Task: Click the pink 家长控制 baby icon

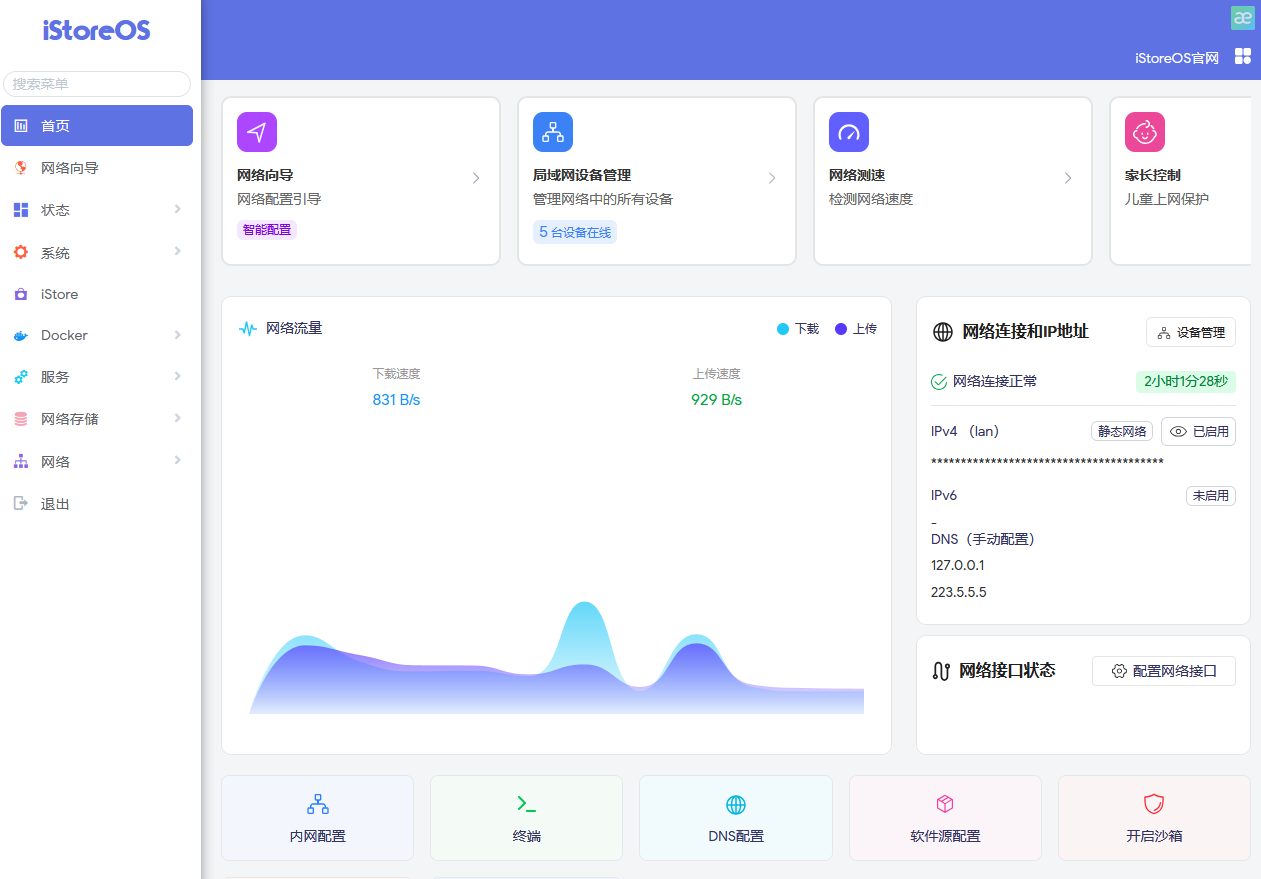Action: tap(1145, 132)
